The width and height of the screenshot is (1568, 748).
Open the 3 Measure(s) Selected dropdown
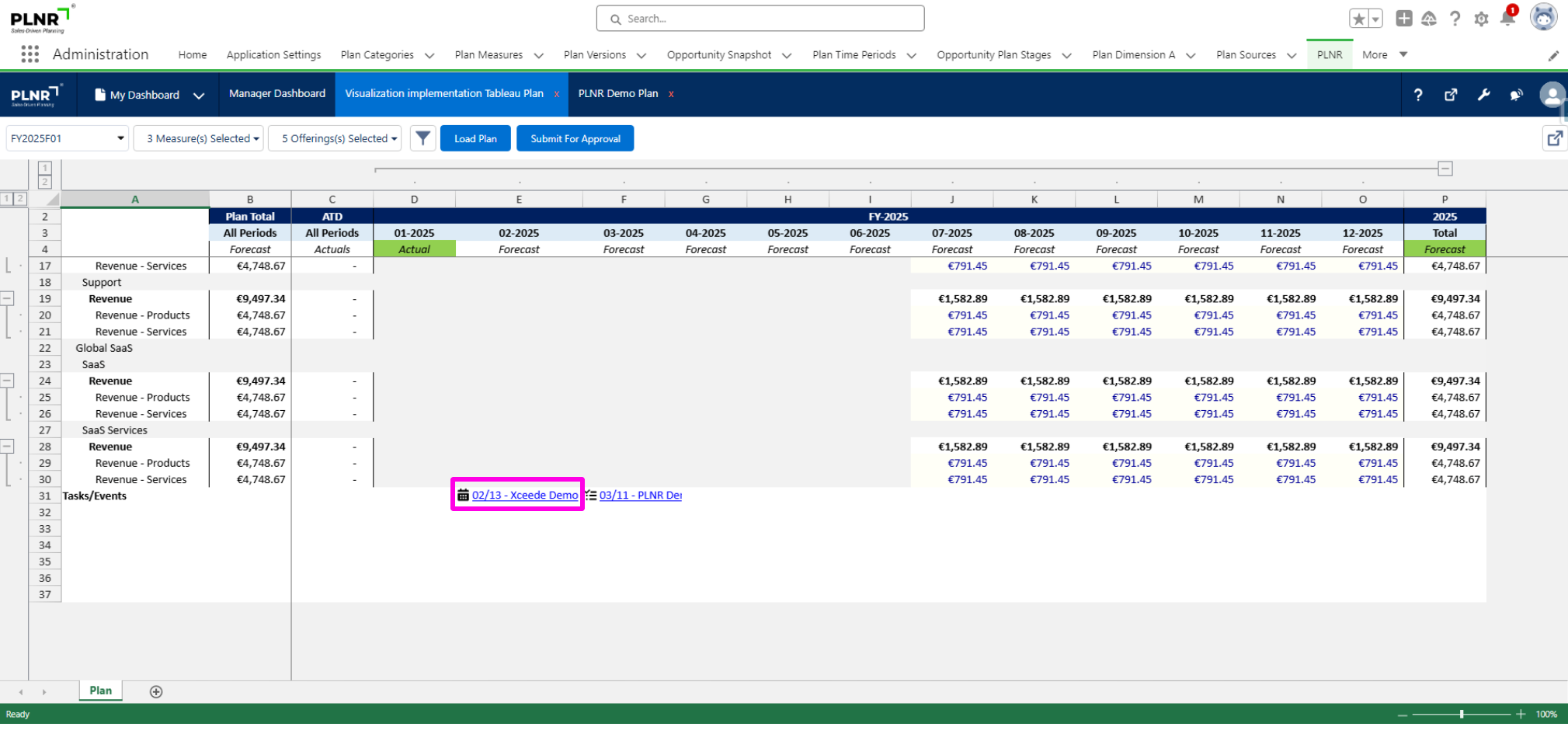coord(199,138)
